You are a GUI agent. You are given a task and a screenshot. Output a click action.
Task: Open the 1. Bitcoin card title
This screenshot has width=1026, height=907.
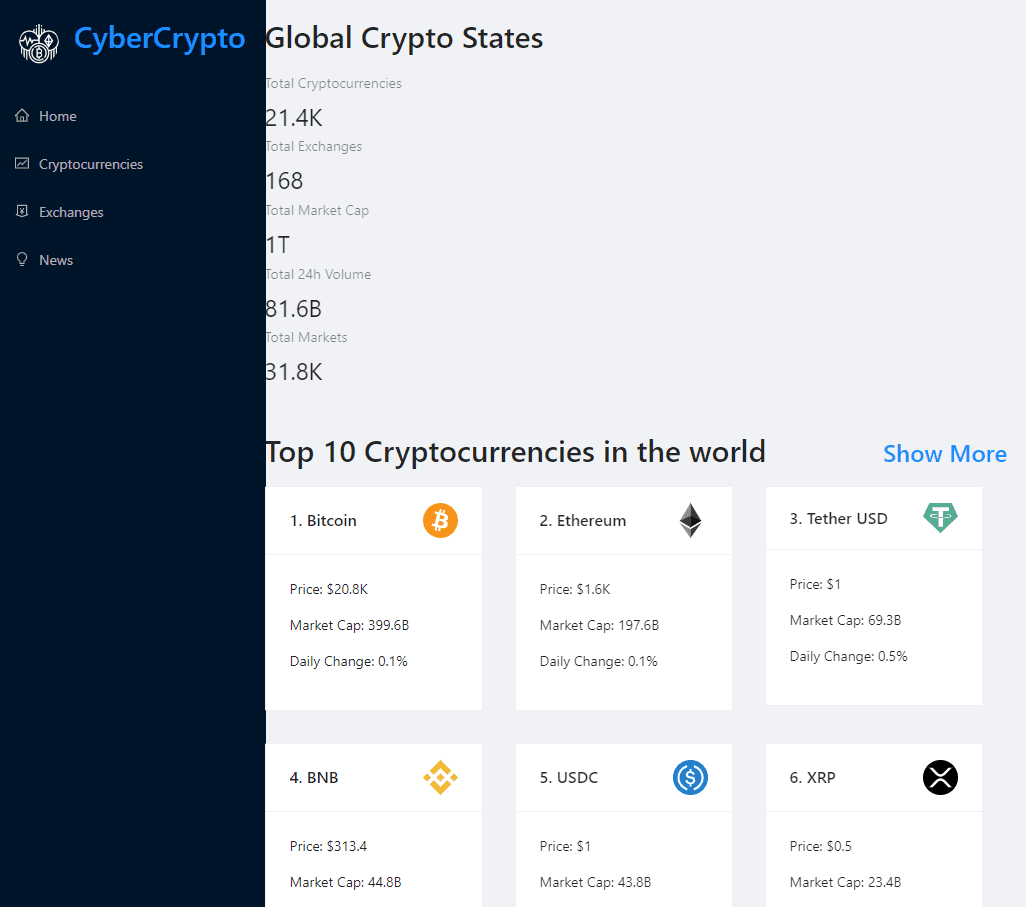[x=323, y=520]
